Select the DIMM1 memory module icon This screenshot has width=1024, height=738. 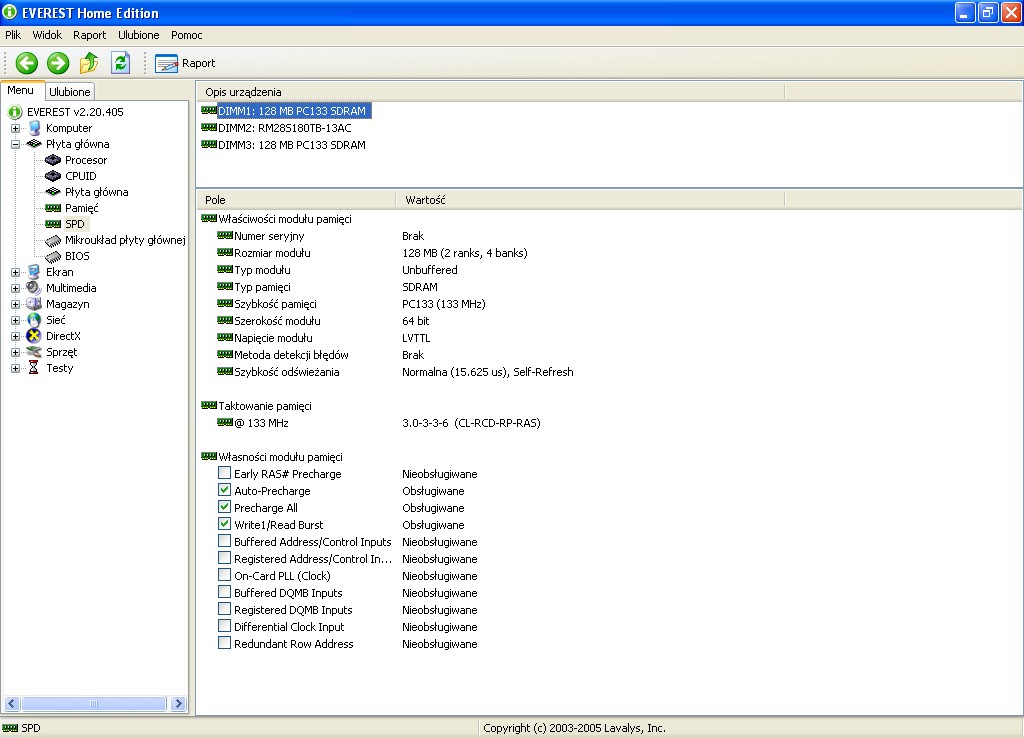tap(209, 110)
